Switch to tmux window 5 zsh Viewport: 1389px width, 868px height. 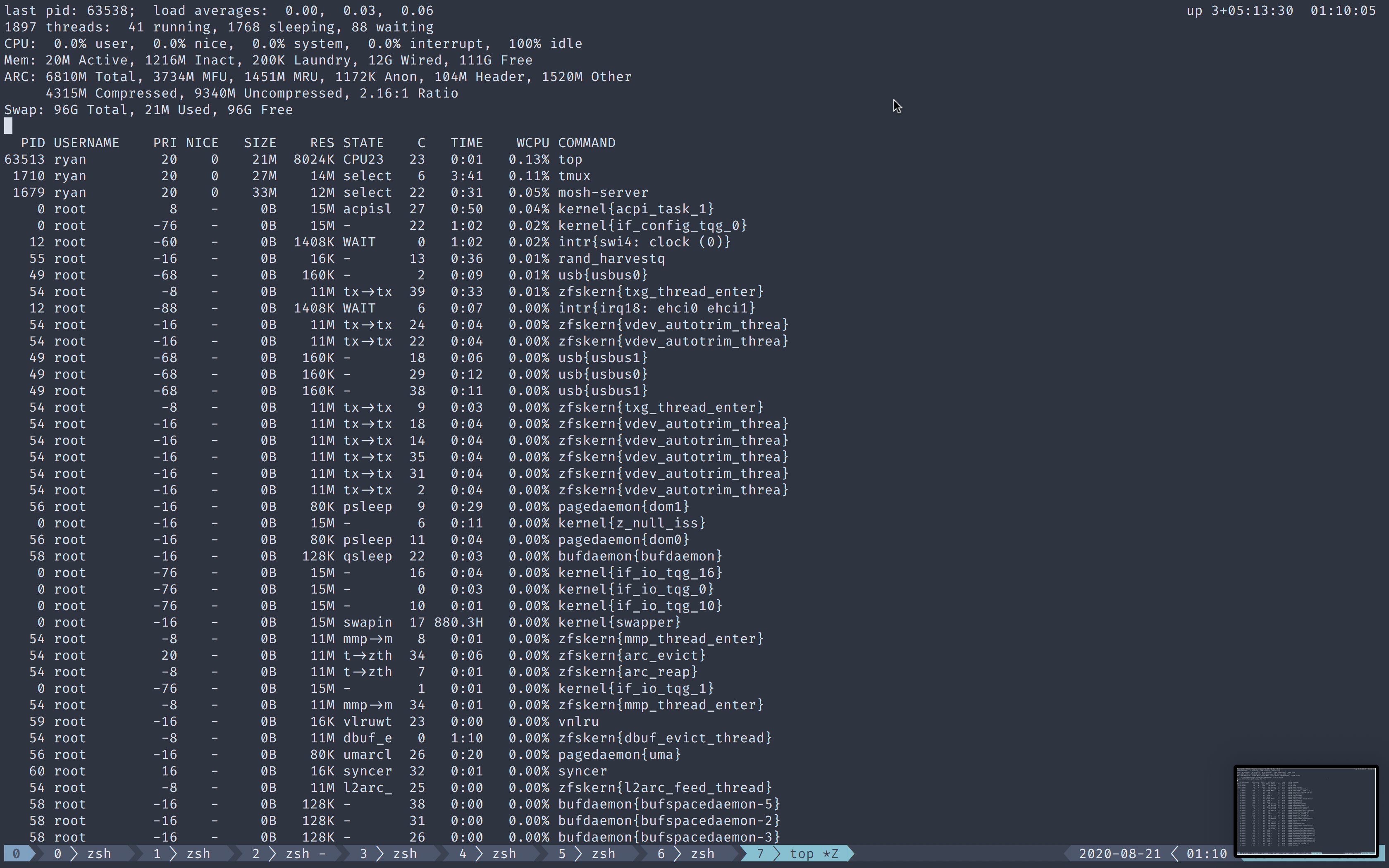point(587,854)
